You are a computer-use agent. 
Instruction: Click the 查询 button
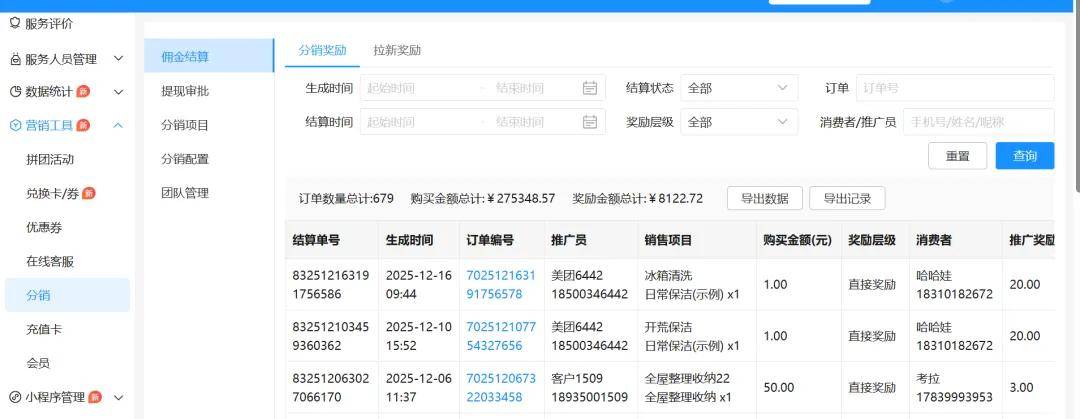click(1024, 156)
